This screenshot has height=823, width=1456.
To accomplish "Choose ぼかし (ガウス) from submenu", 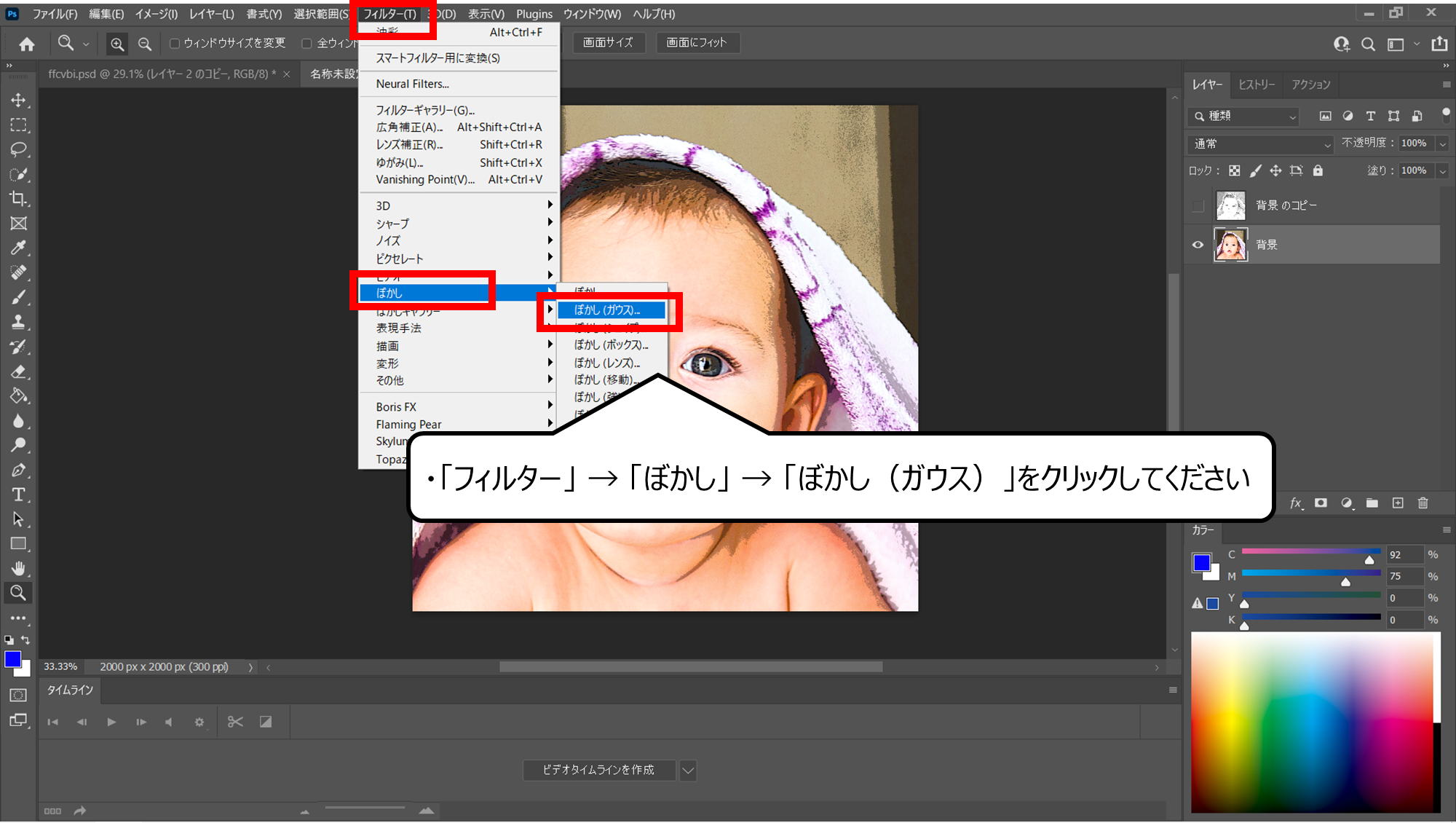I will pyautogui.click(x=612, y=310).
